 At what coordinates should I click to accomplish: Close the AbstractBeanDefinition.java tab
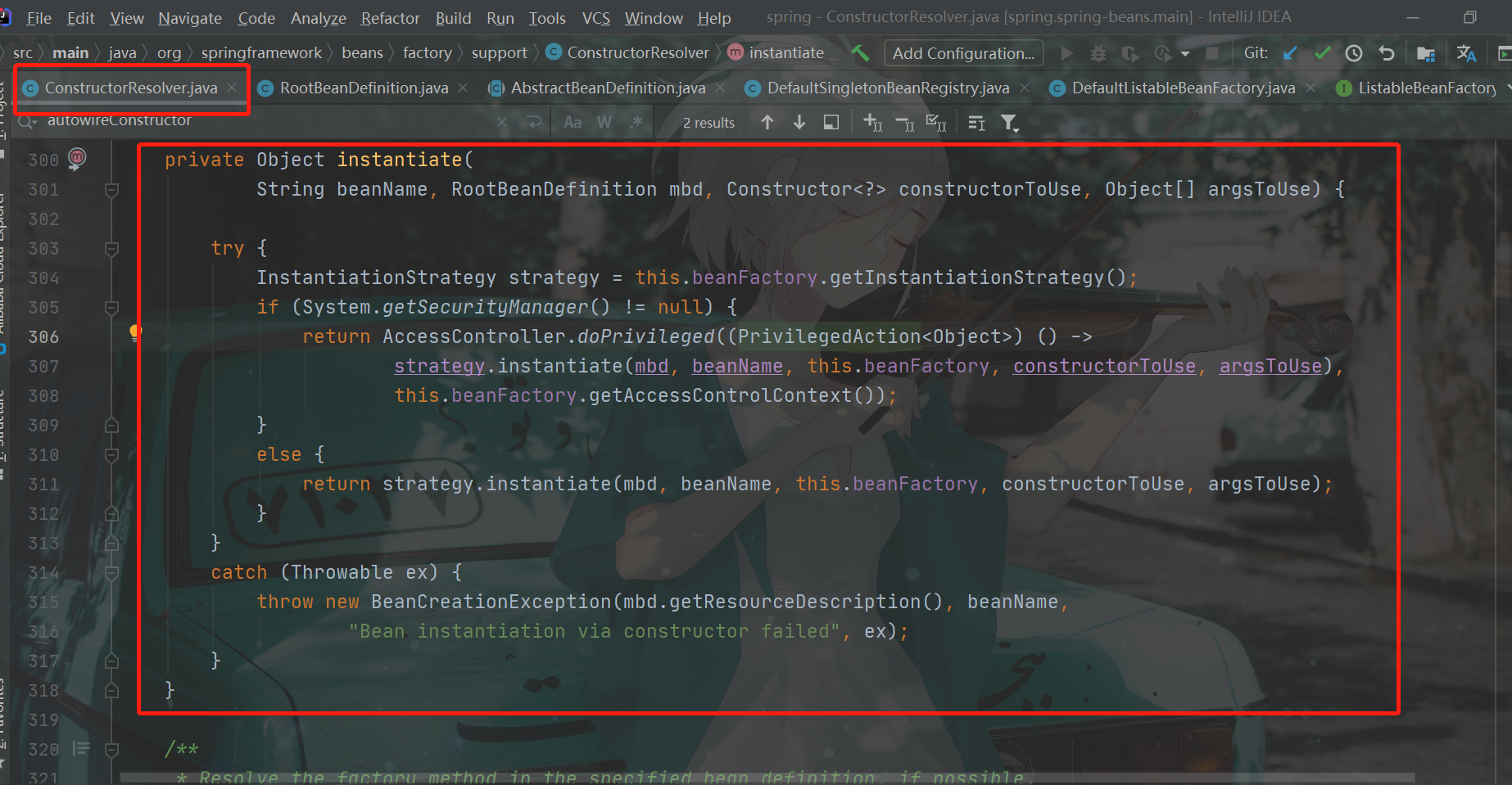coord(720,88)
